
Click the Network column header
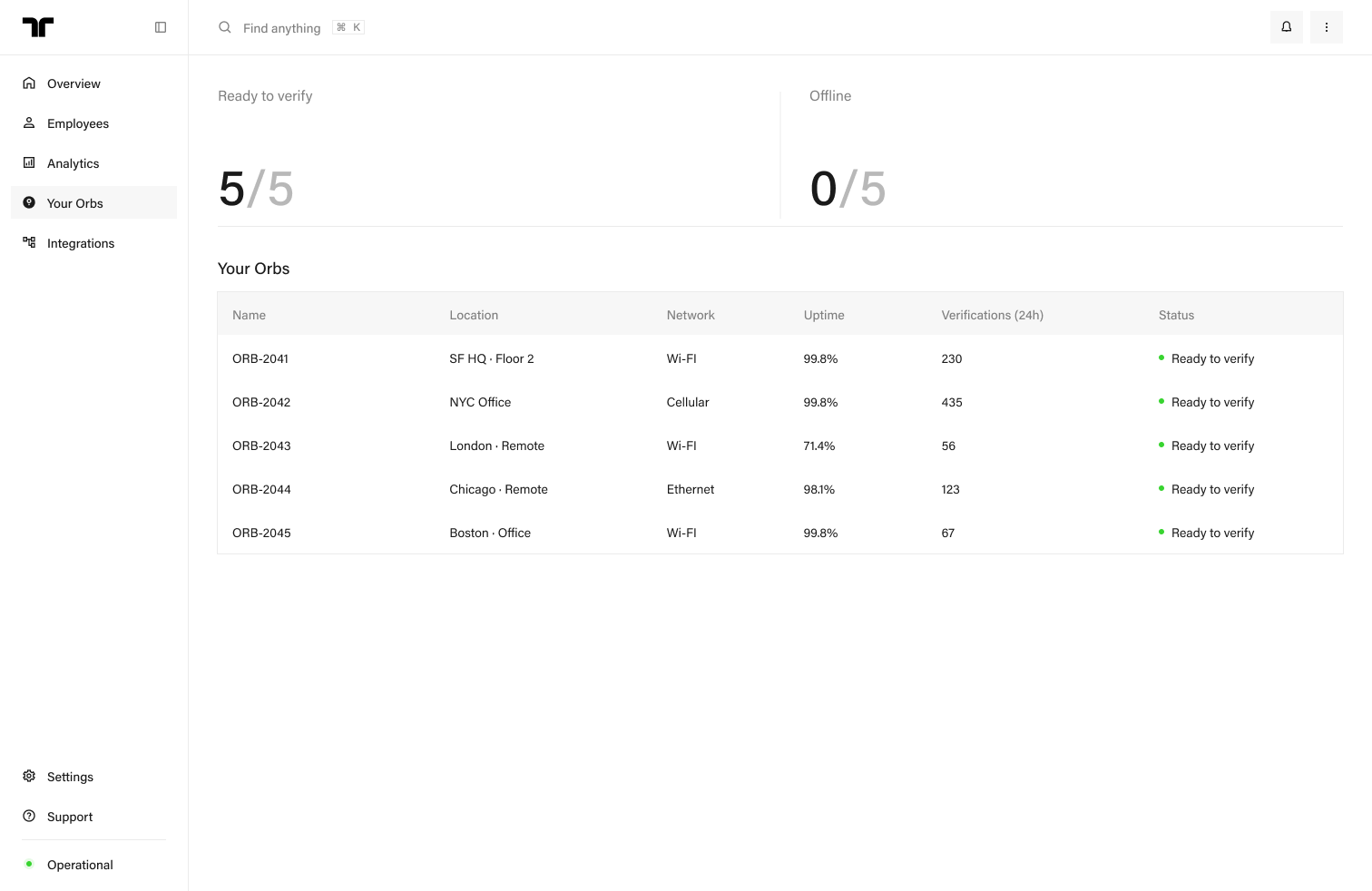click(x=691, y=315)
